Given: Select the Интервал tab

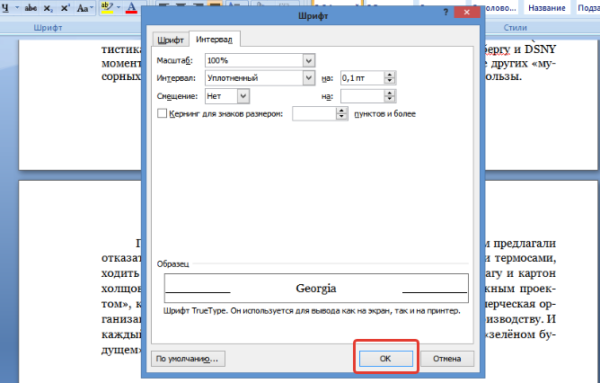Looking at the screenshot, I should (x=214, y=39).
